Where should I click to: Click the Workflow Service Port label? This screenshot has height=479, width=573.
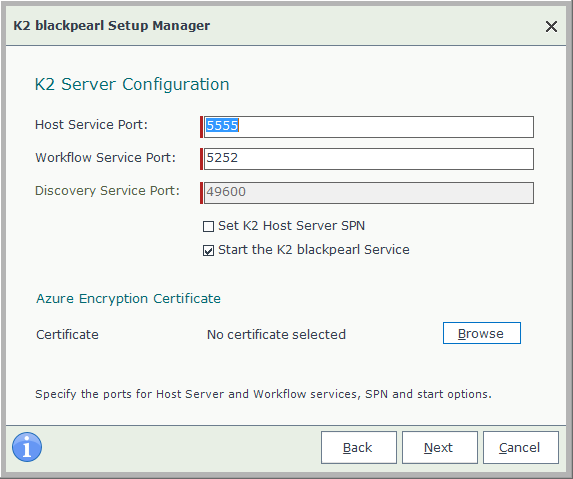tap(105, 157)
